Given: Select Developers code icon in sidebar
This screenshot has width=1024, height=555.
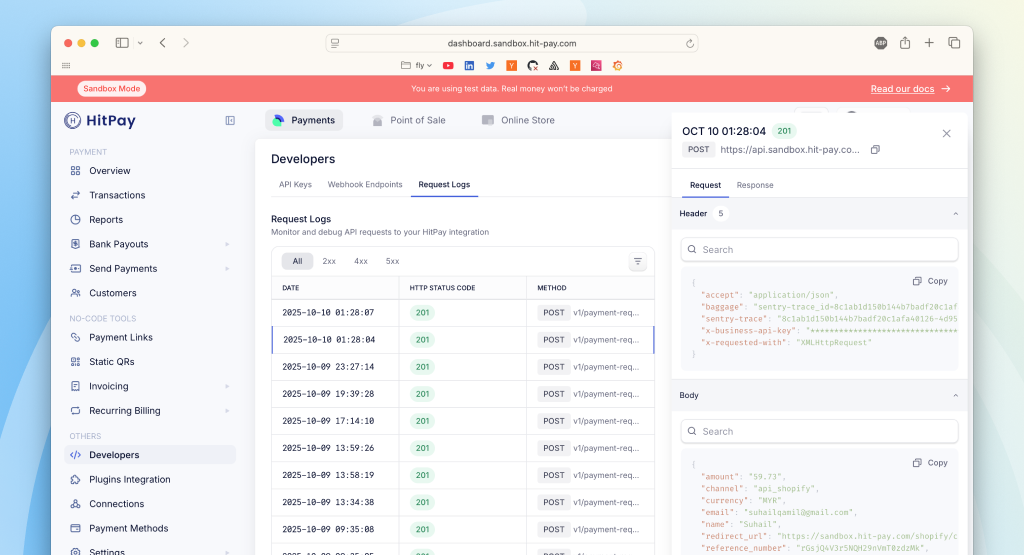Looking at the screenshot, I should click(x=76, y=455).
